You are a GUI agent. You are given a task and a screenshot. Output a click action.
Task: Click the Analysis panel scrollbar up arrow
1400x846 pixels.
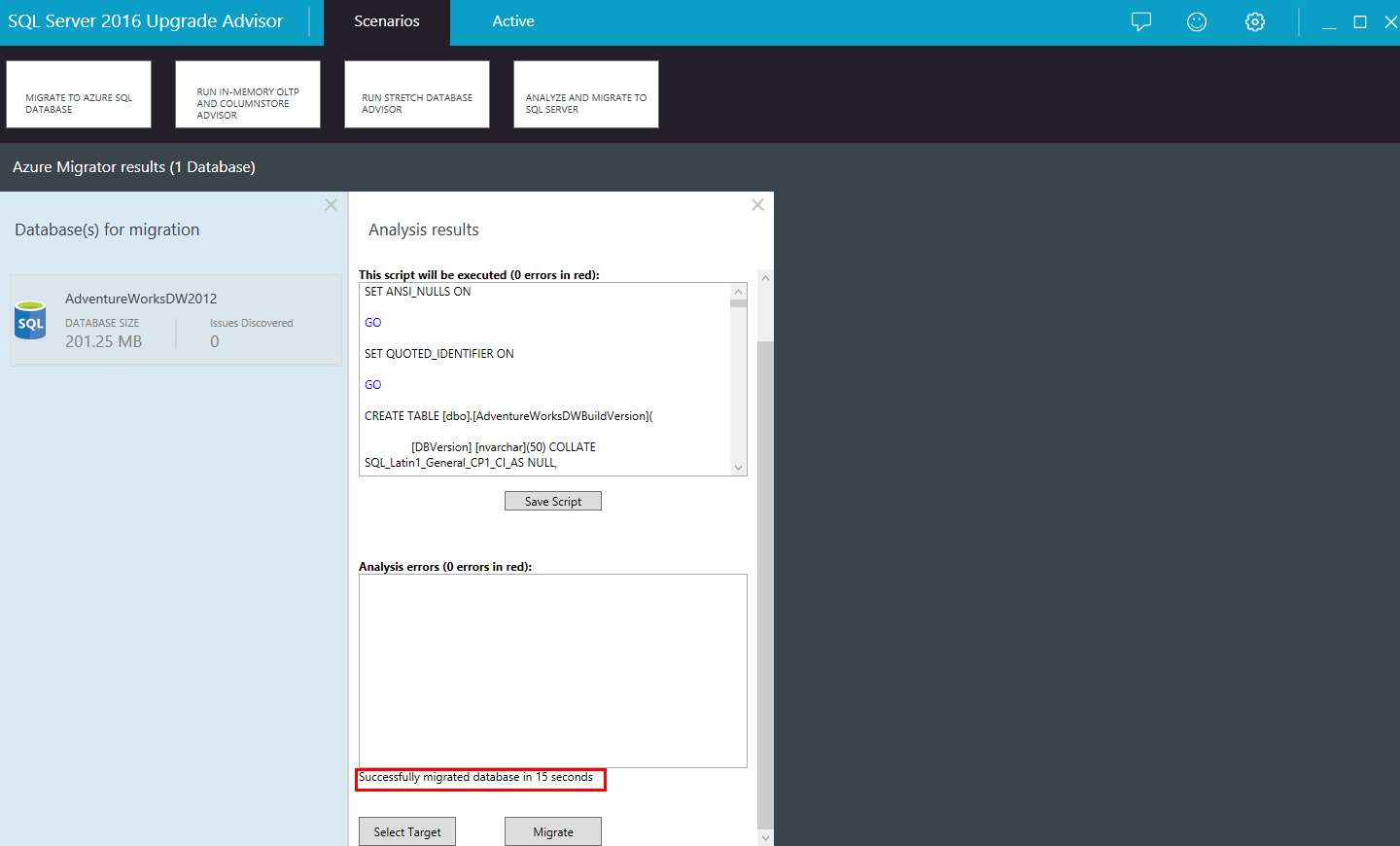coord(766,278)
